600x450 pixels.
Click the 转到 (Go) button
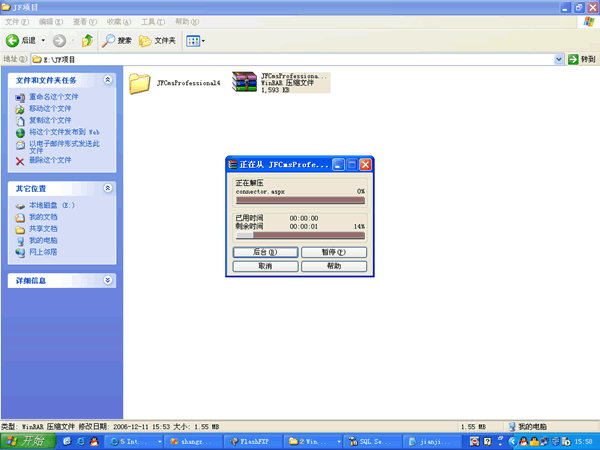click(x=582, y=59)
